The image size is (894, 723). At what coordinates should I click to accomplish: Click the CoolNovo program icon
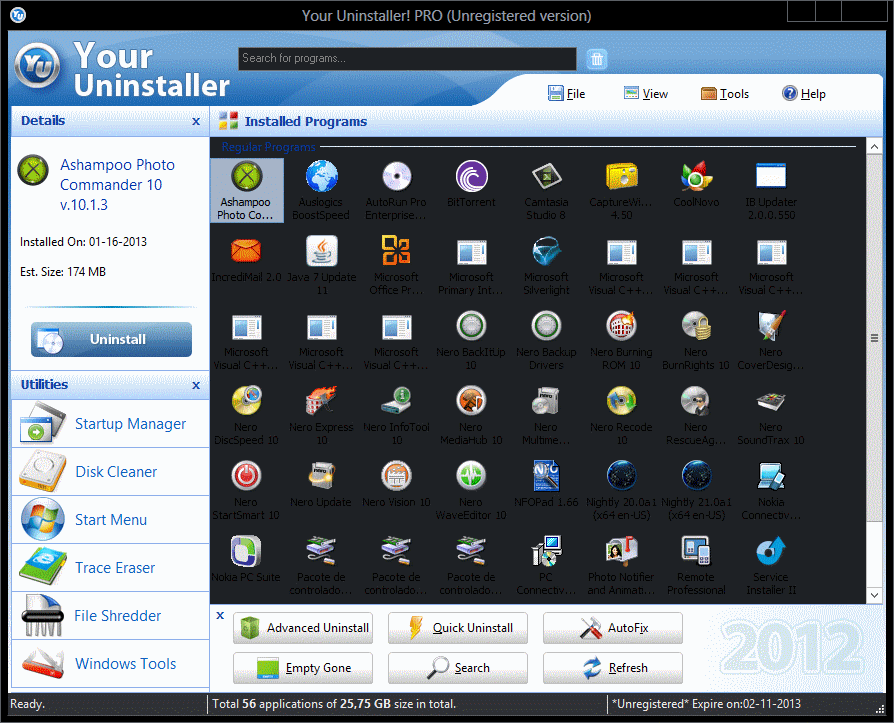pyautogui.click(x=696, y=178)
